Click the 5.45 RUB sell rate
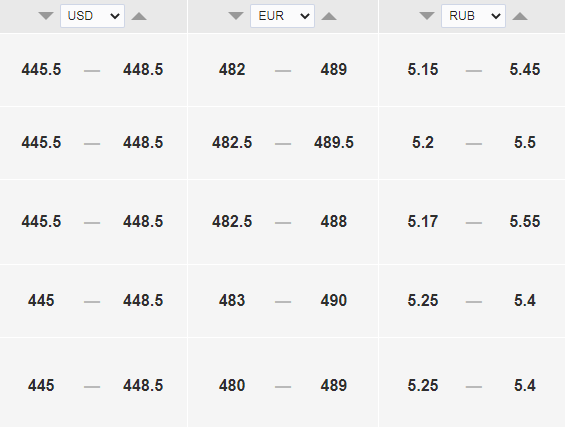 [x=525, y=70]
